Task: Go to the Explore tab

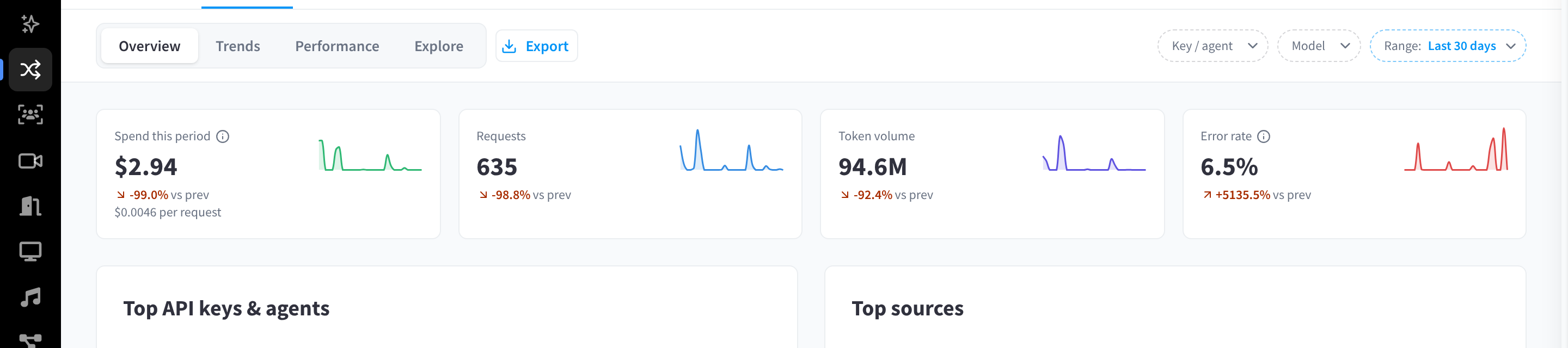Action: tap(439, 46)
